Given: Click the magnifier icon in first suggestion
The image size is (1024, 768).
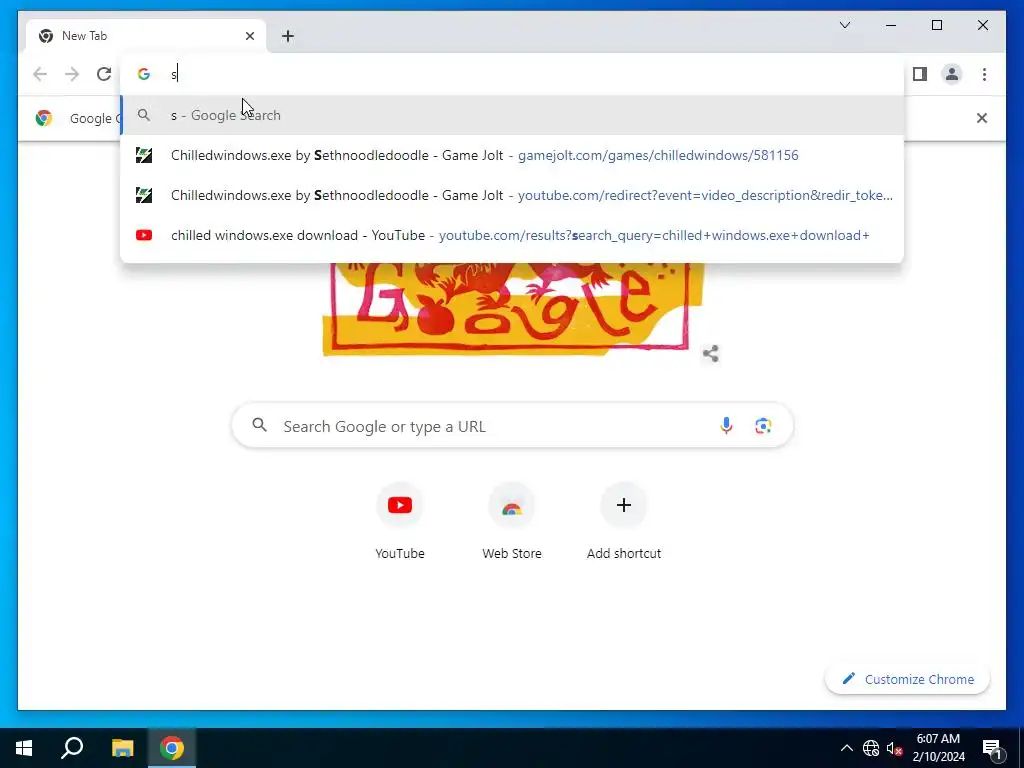Looking at the screenshot, I should coord(144,115).
